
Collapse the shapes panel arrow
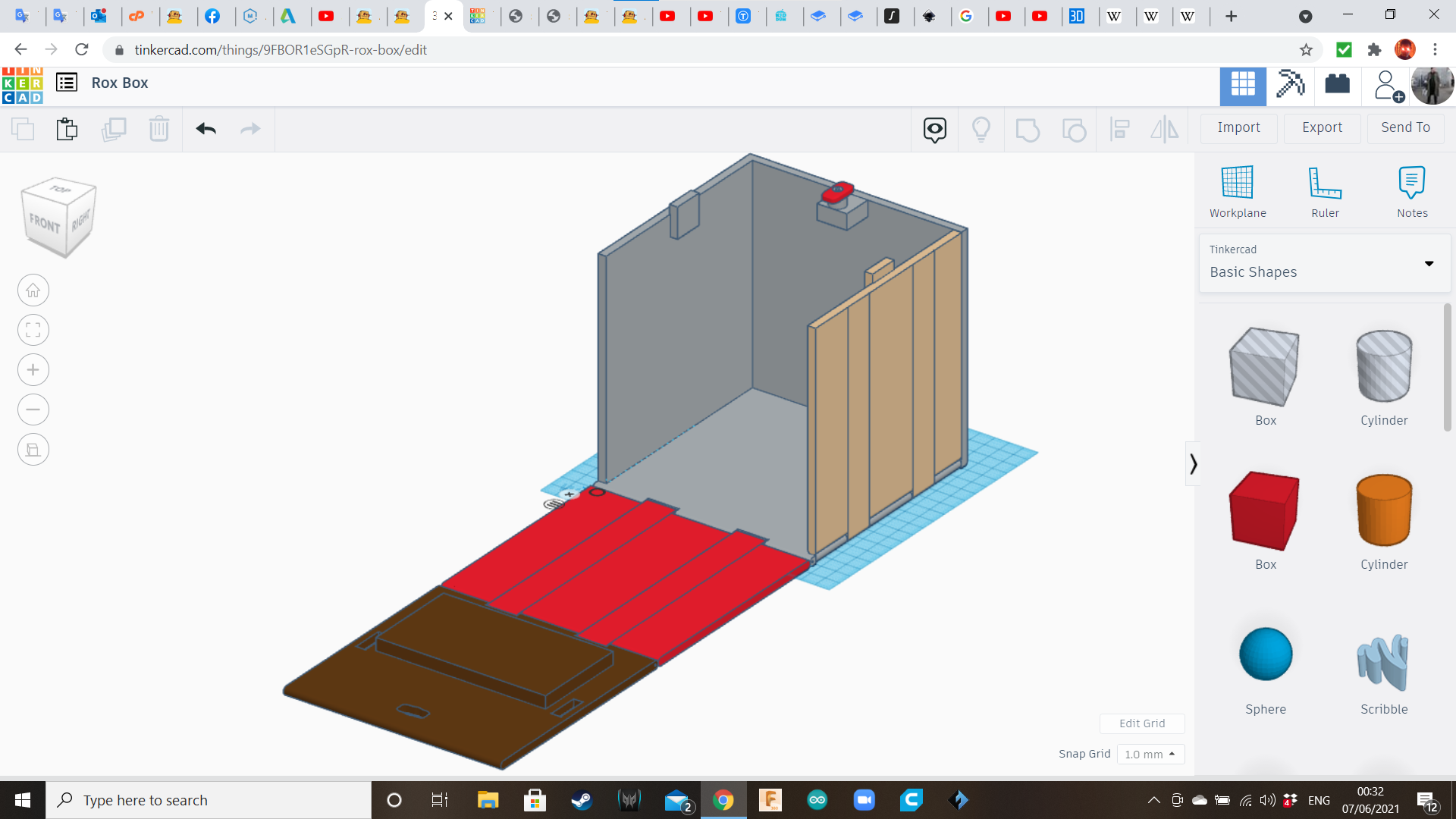(x=1193, y=463)
